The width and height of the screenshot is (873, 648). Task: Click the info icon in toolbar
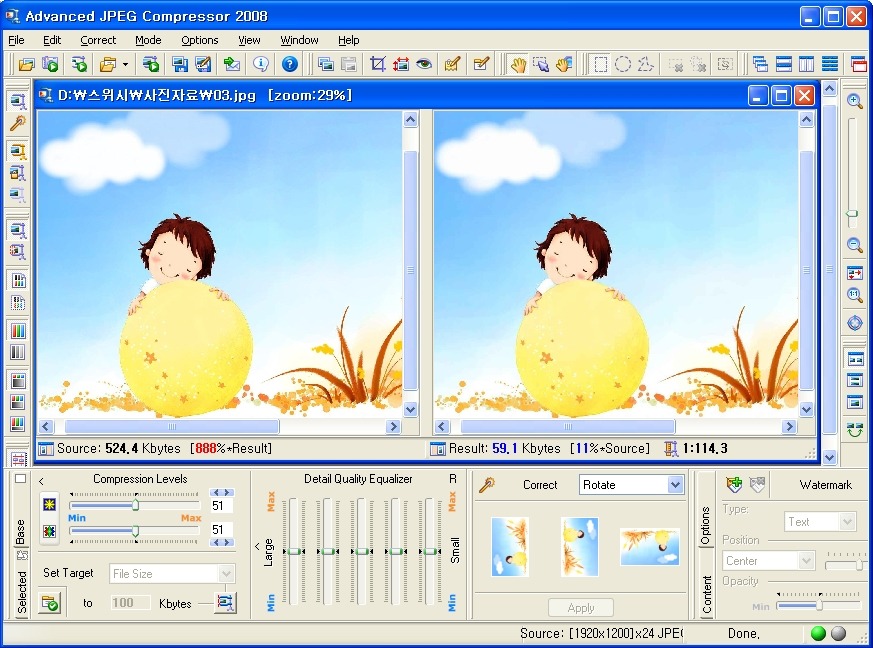[261, 64]
